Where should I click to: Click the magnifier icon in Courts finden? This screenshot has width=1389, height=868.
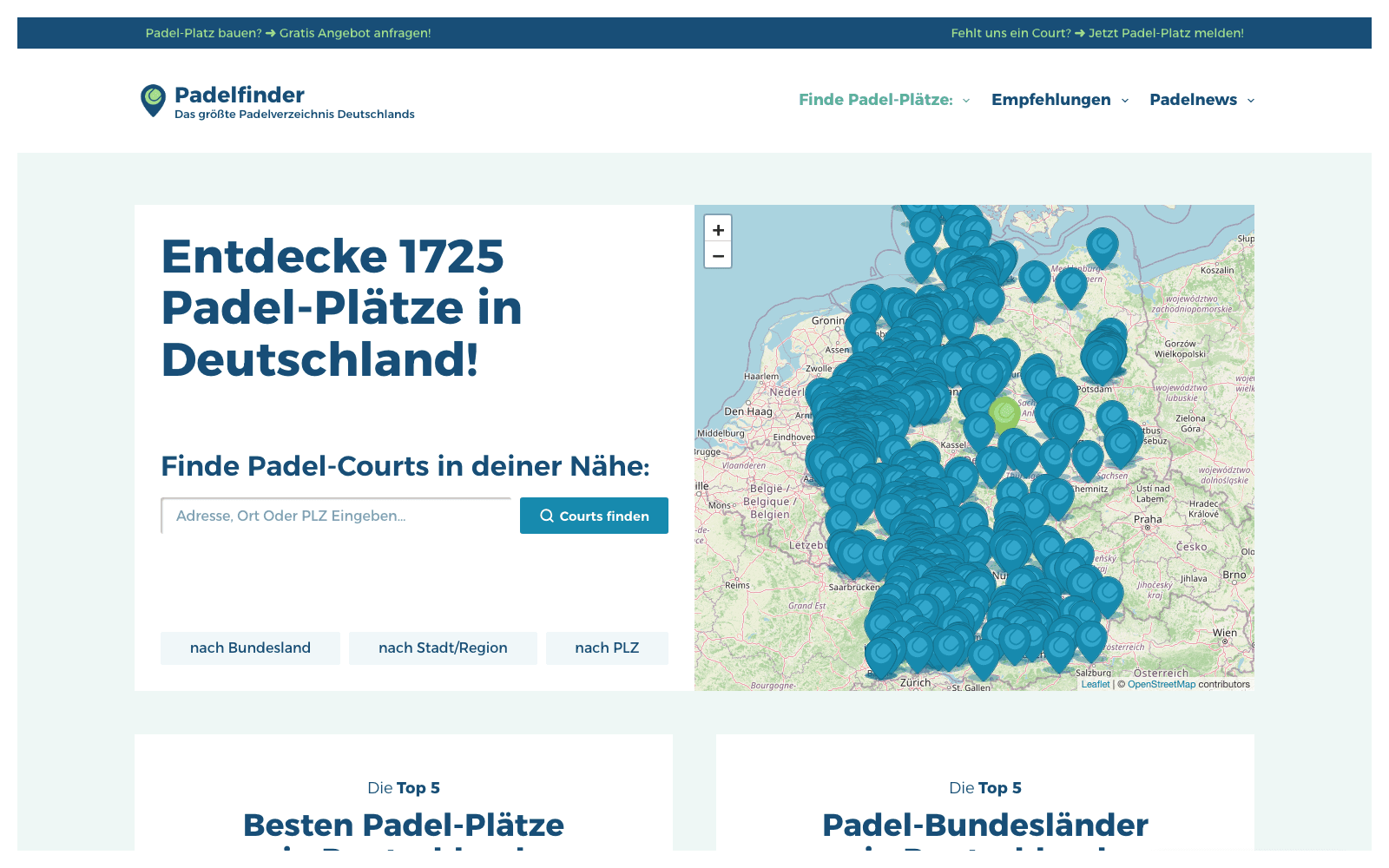[547, 516]
